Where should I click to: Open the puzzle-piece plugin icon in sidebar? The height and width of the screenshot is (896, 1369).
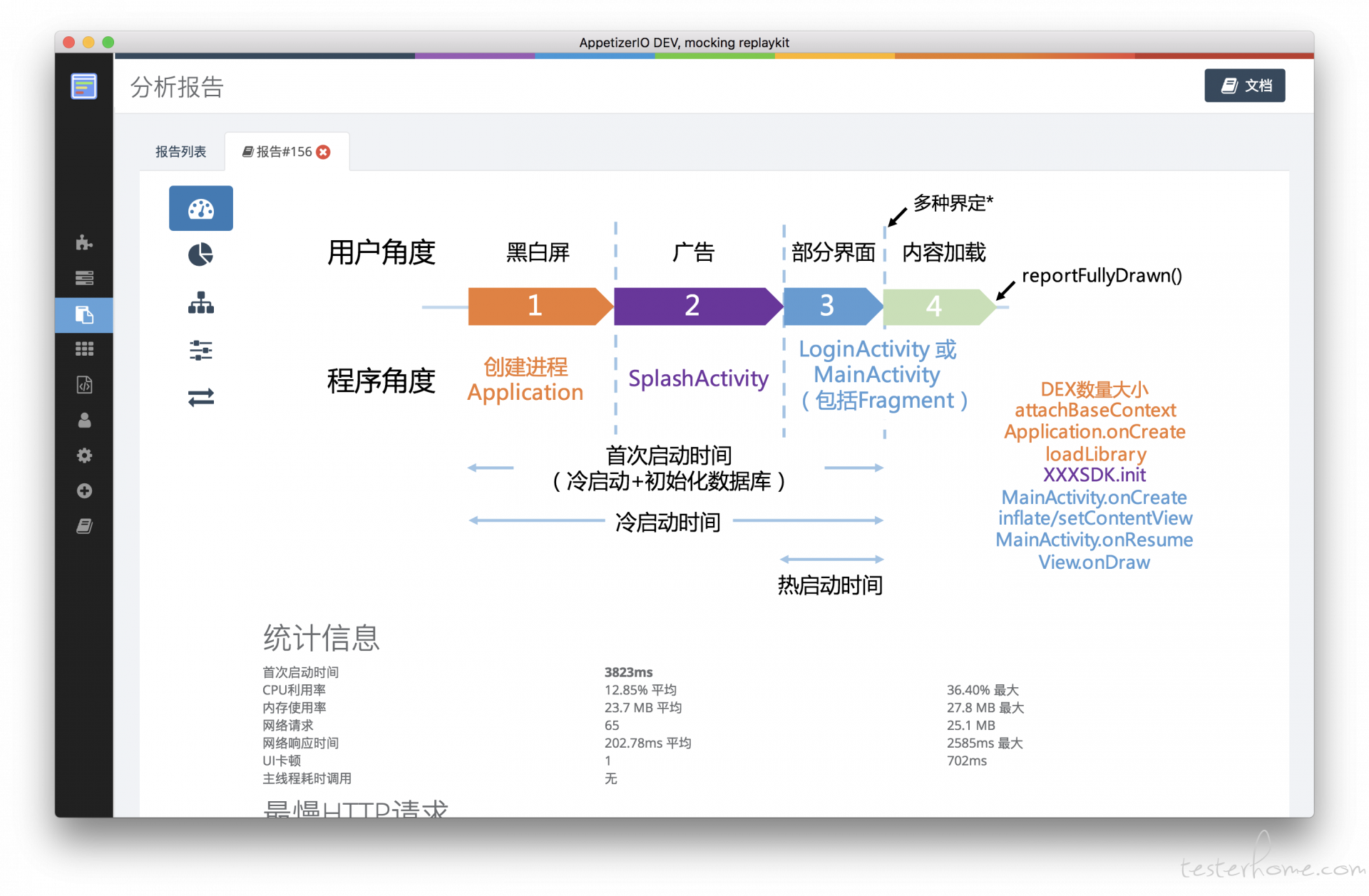click(84, 242)
